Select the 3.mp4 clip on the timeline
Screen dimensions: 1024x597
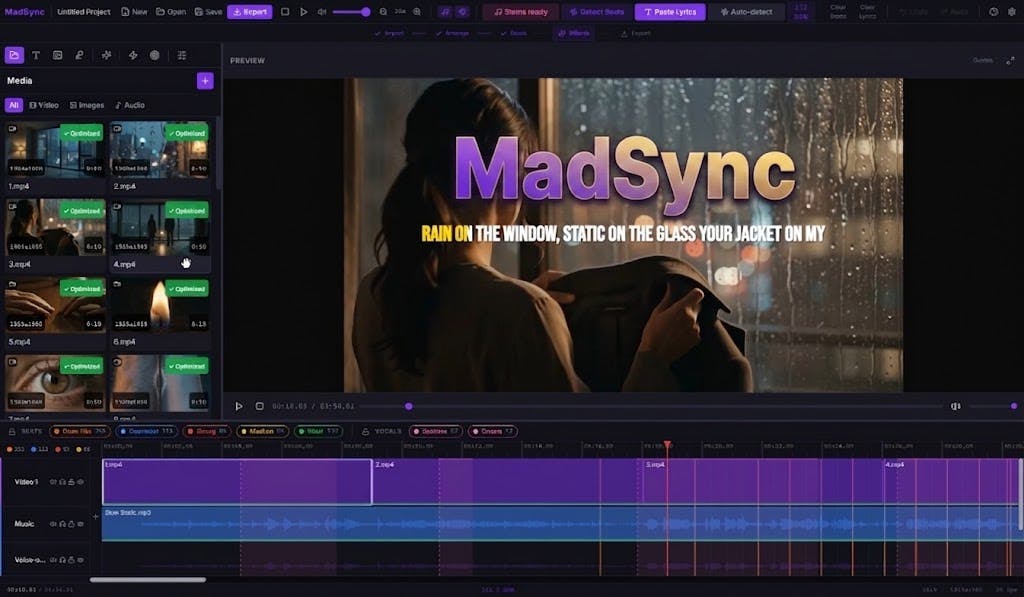[763, 481]
